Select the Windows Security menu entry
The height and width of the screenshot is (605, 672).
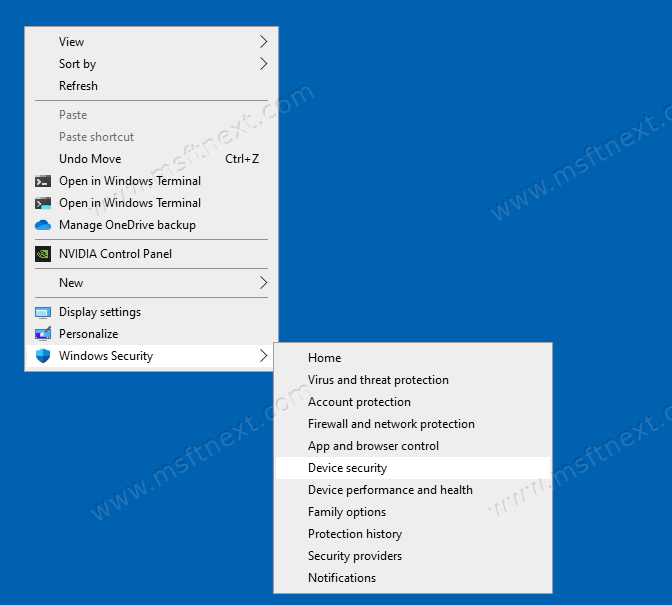[x=151, y=356]
